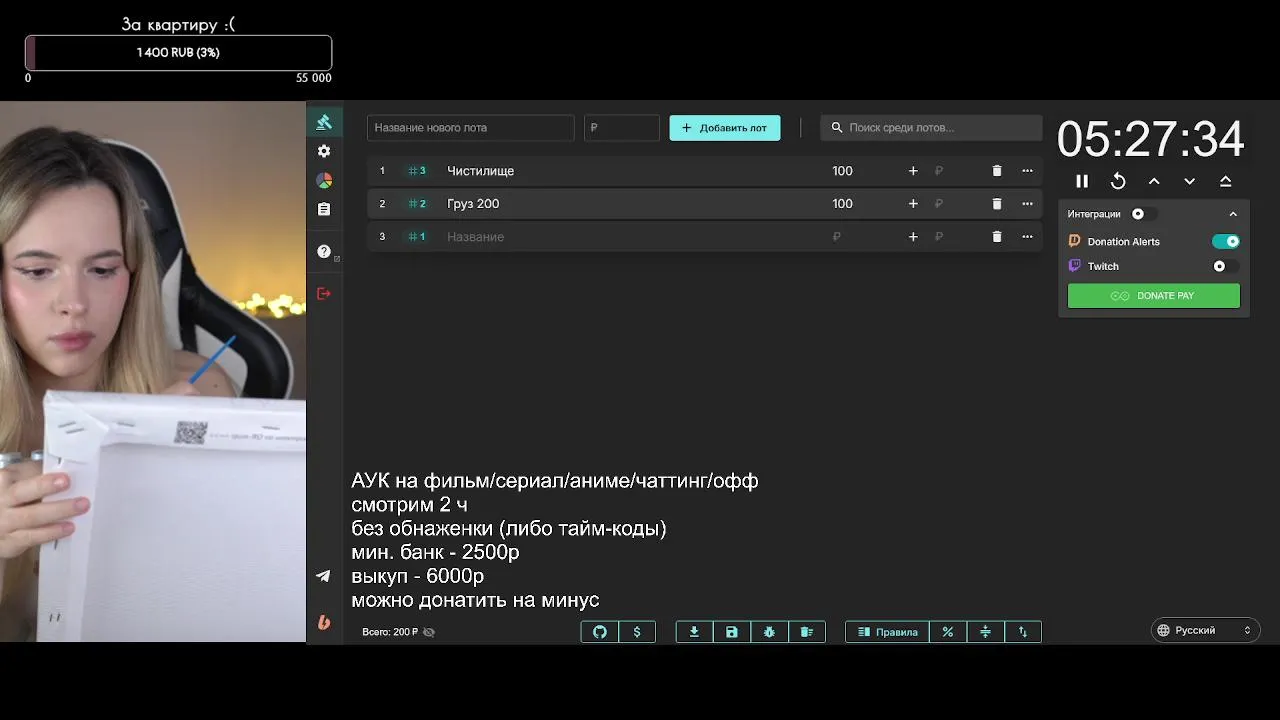Click the dollar sign button in bottom bar
The height and width of the screenshot is (720, 1280).
637,632
